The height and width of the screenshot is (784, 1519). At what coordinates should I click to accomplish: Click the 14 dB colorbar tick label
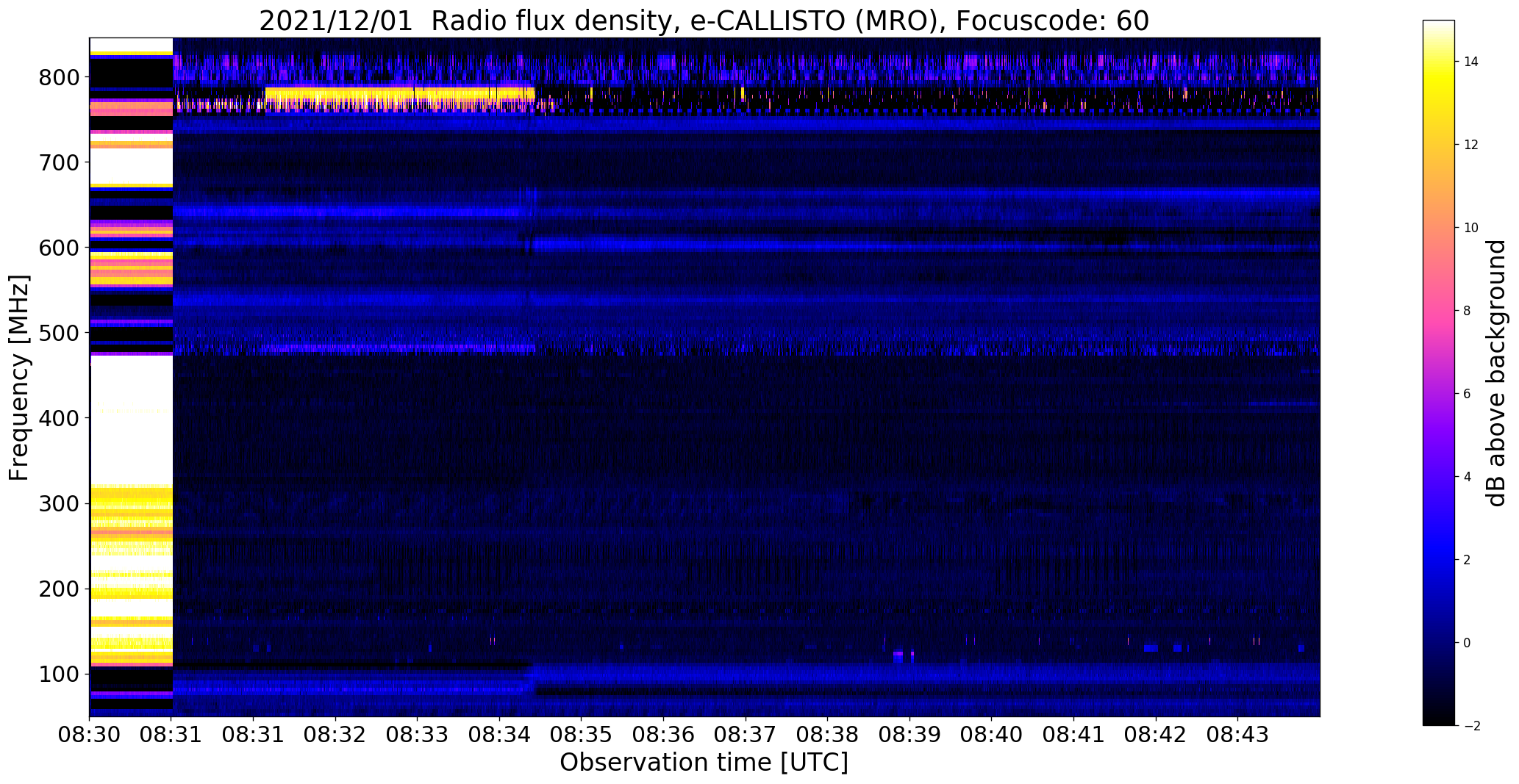coord(1470,62)
